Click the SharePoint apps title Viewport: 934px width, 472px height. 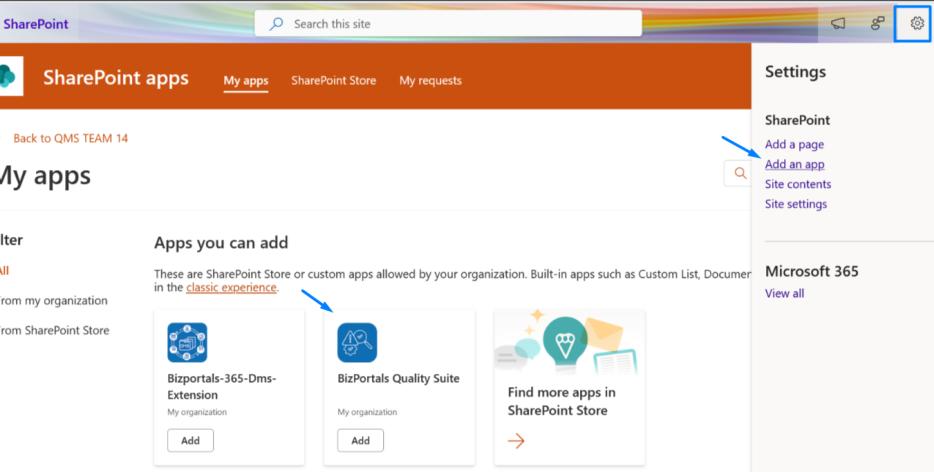(116, 77)
